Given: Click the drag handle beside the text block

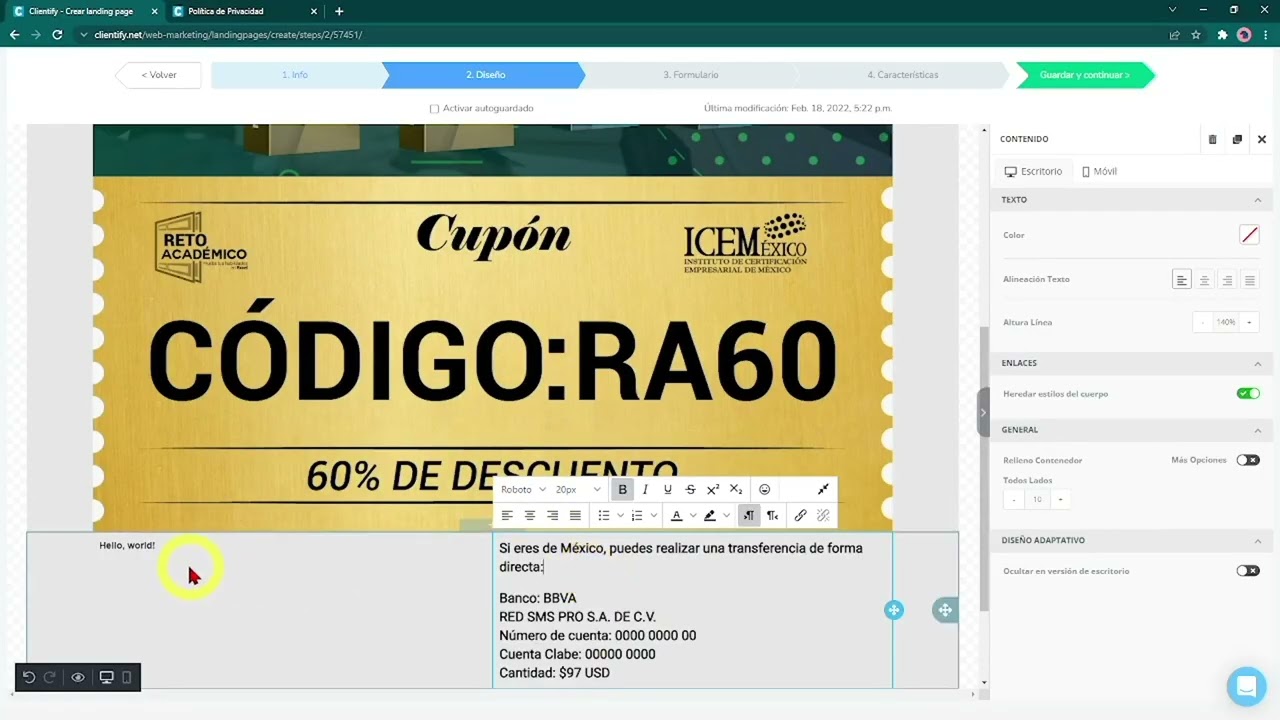Looking at the screenshot, I should (894, 610).
